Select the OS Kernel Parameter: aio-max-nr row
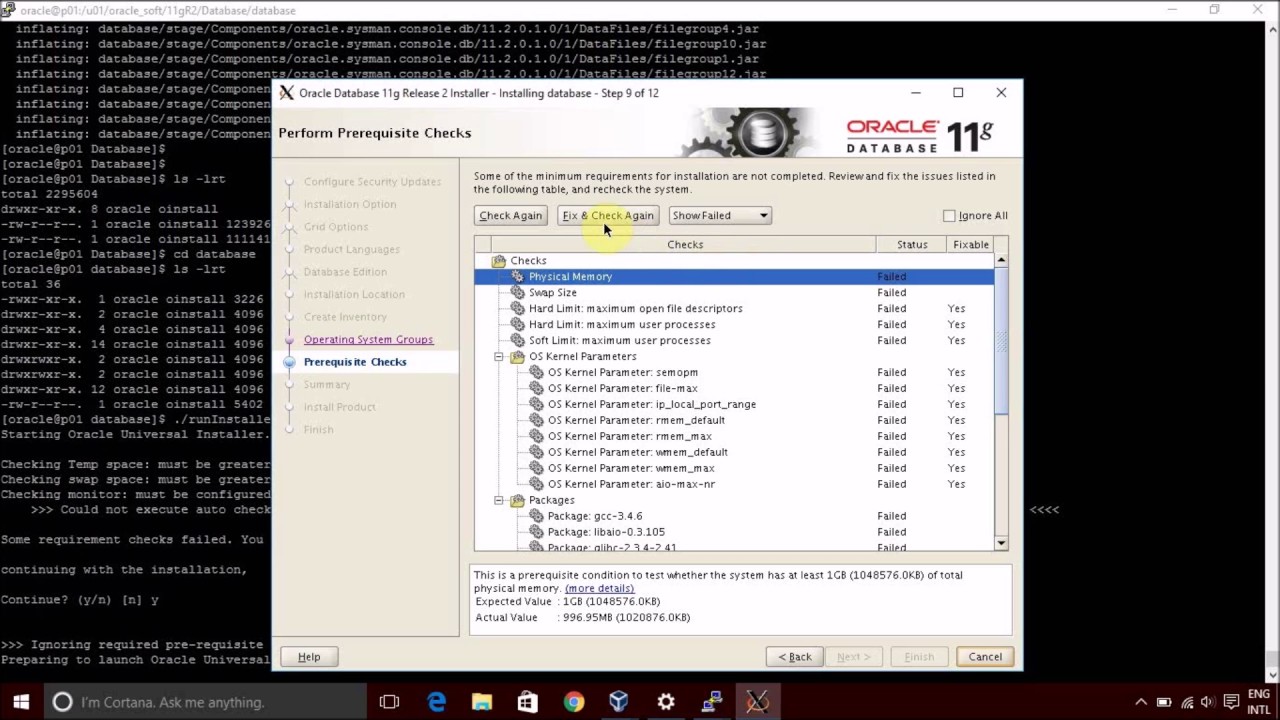The width and height of the screenshot is (1280, 720). [734, 484]
